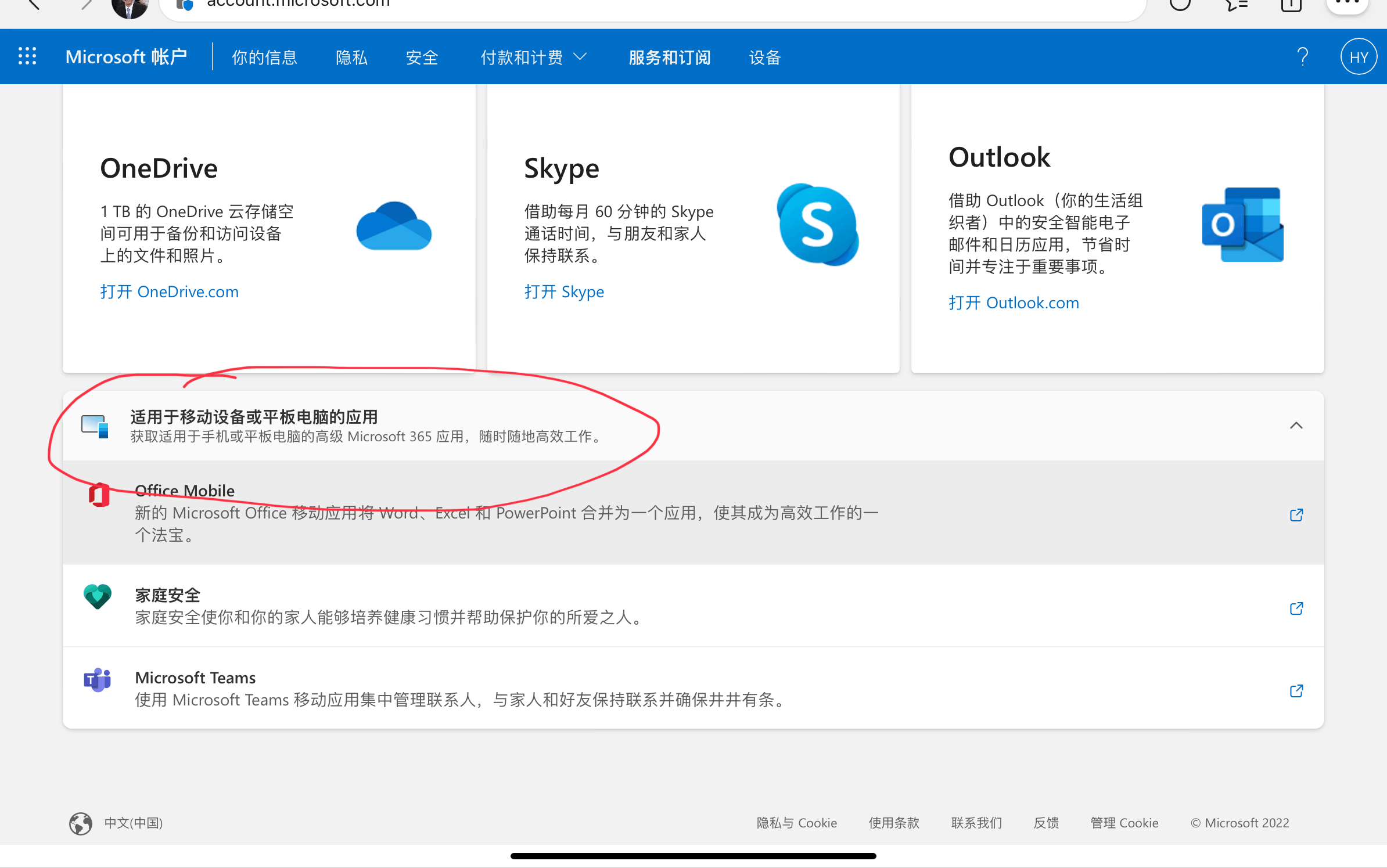Expand the 付款和计费 dropdown menu
The width and height of the screenshot is (1387, 868).
(533, 57)
